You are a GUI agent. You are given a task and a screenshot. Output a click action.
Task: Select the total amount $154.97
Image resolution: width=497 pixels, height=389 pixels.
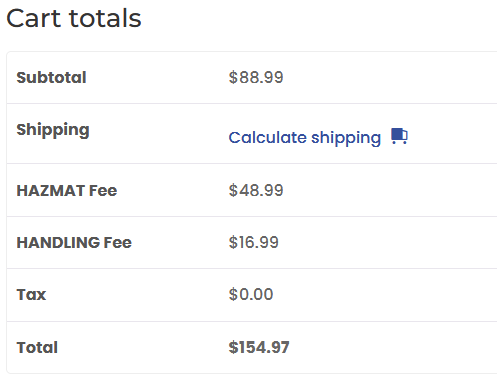point(259,347)
